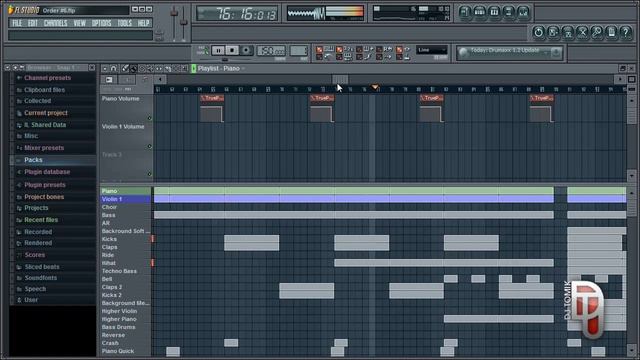Open the Line snap dropdown

point(432,50)
